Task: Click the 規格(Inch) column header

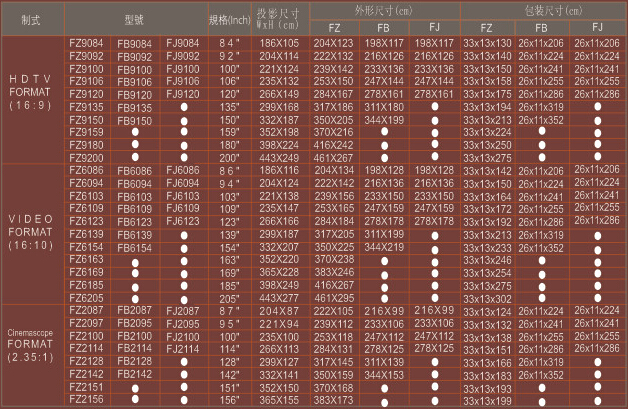Action: (x=229, y=20)
